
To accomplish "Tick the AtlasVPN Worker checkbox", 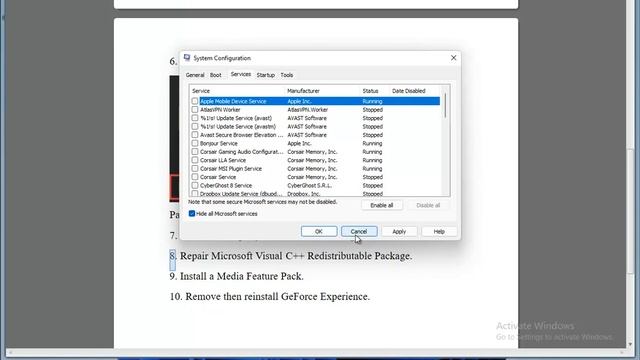I will pyautogui.click(x=195, y=110).
